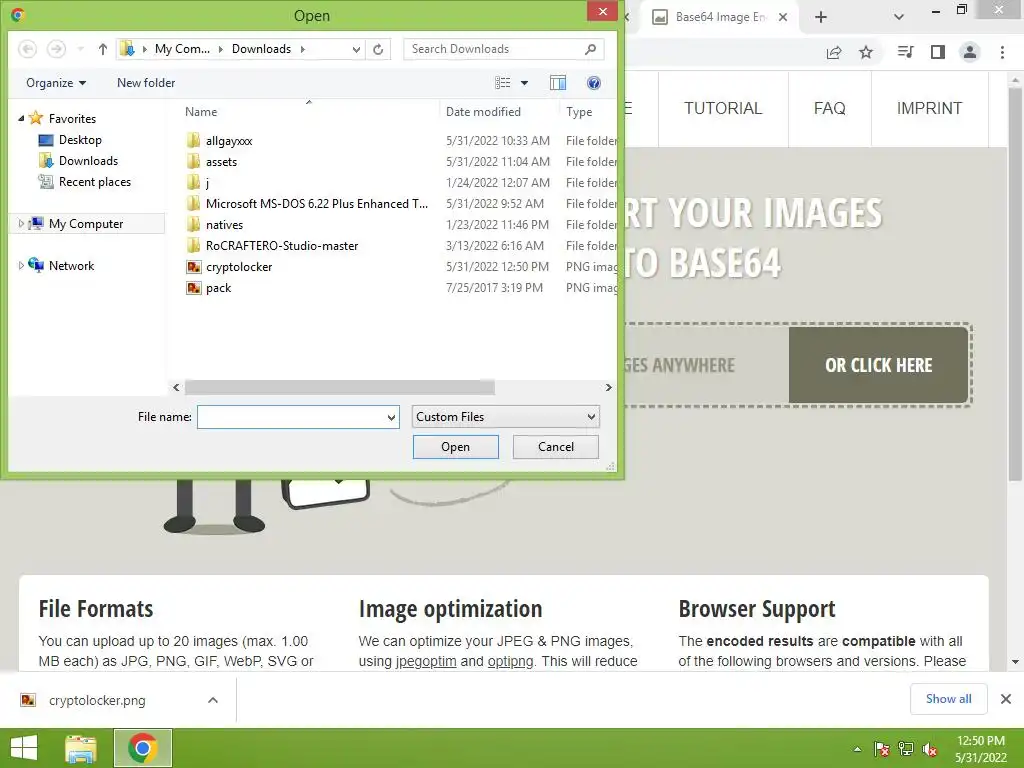Follow the optipng link
This screenshot has width=1024, height=768.
click(511, 661)
